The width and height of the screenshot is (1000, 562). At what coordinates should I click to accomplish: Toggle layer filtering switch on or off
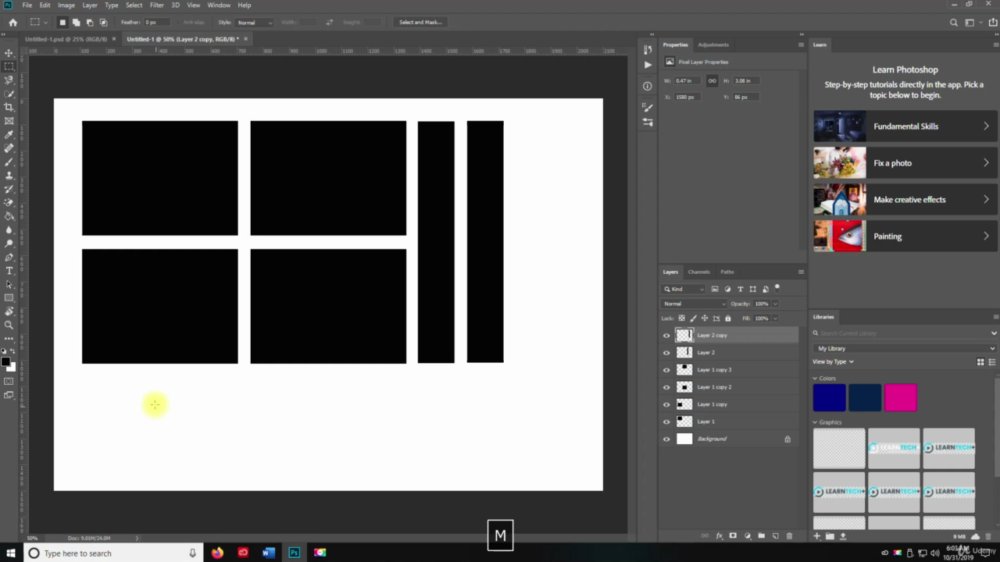[x=777, y=288]
